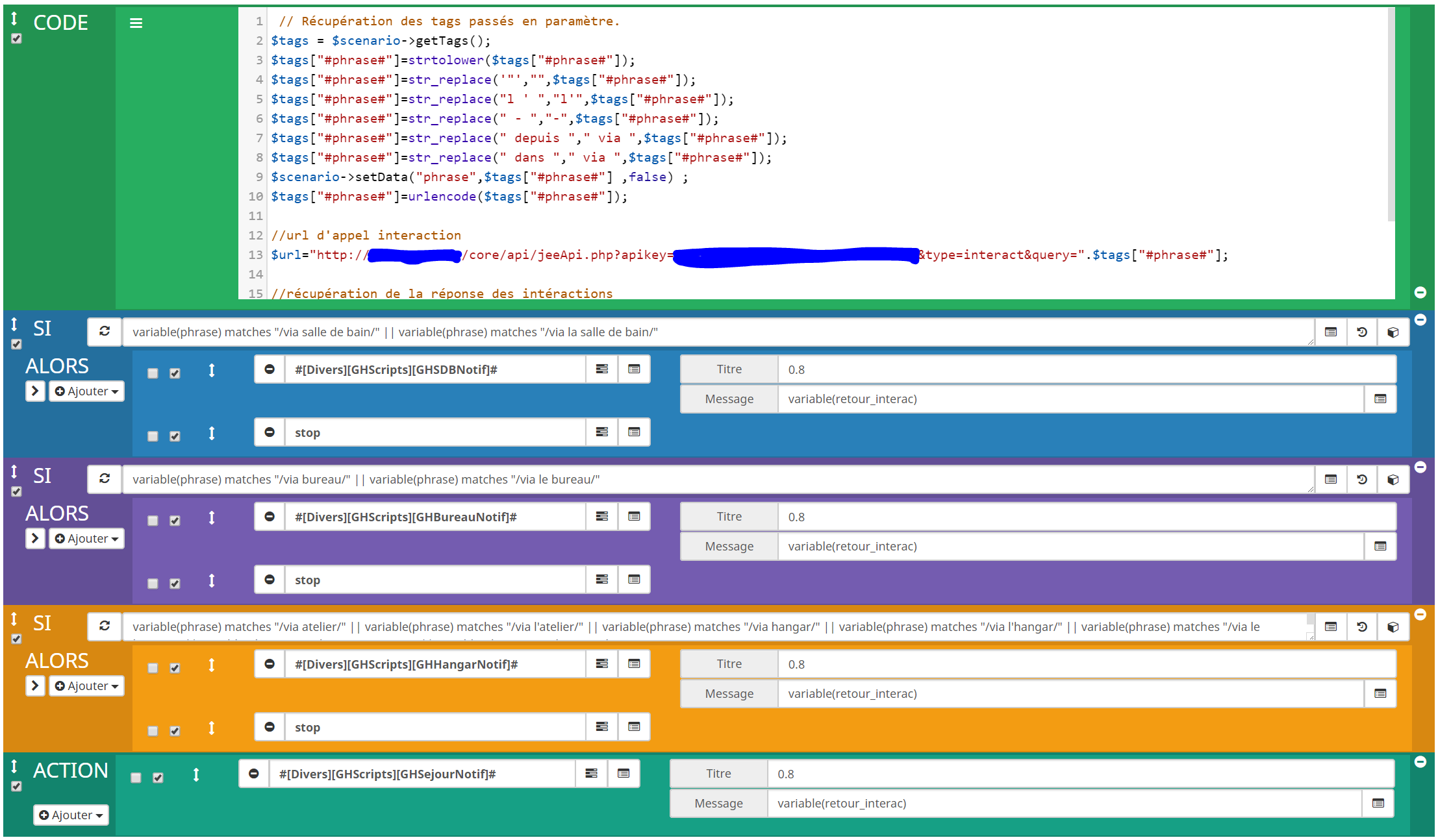Click the history icon of the bureau condition
The height and width of the screenshot is (840, 1438).
pos(1362,479)
